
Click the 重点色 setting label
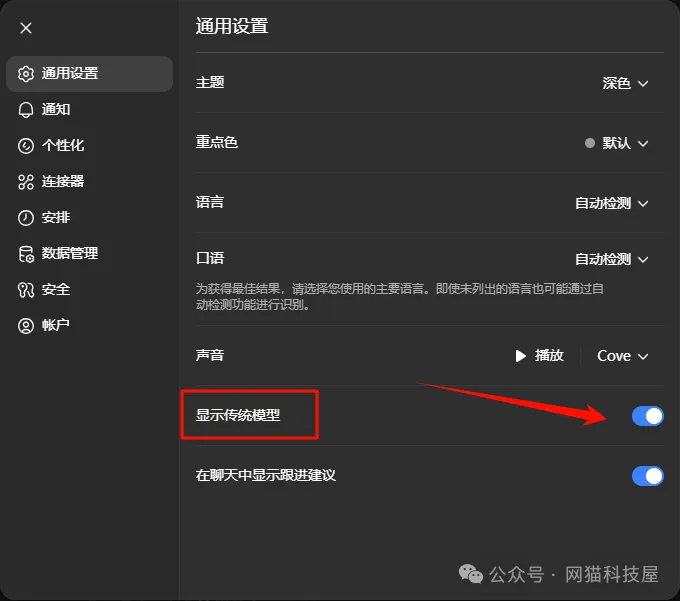coord(217,142)
